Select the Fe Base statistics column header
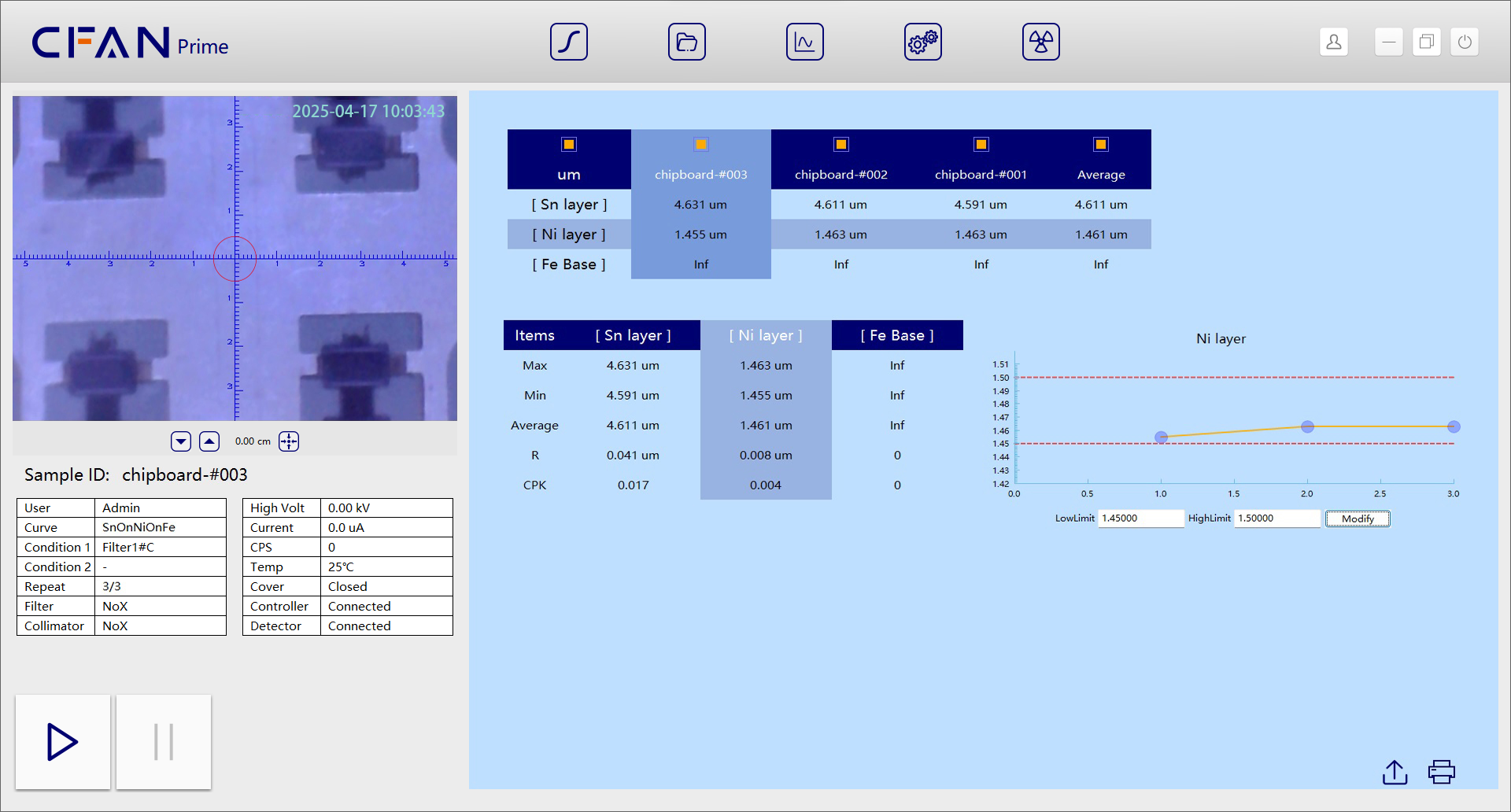1511x812 pixels. click(896, 335)
